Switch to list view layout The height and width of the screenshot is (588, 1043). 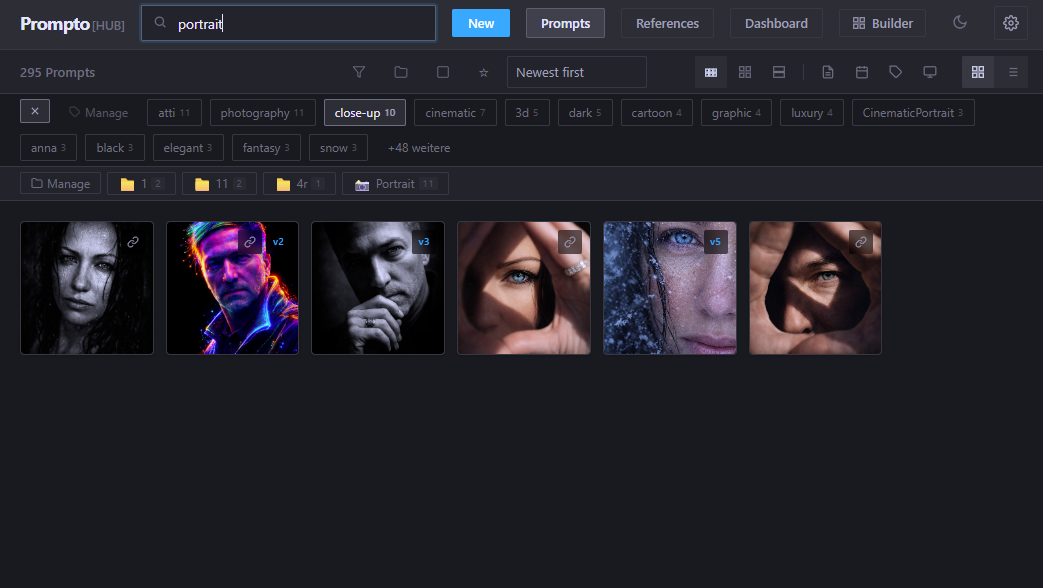point(1014,72)
